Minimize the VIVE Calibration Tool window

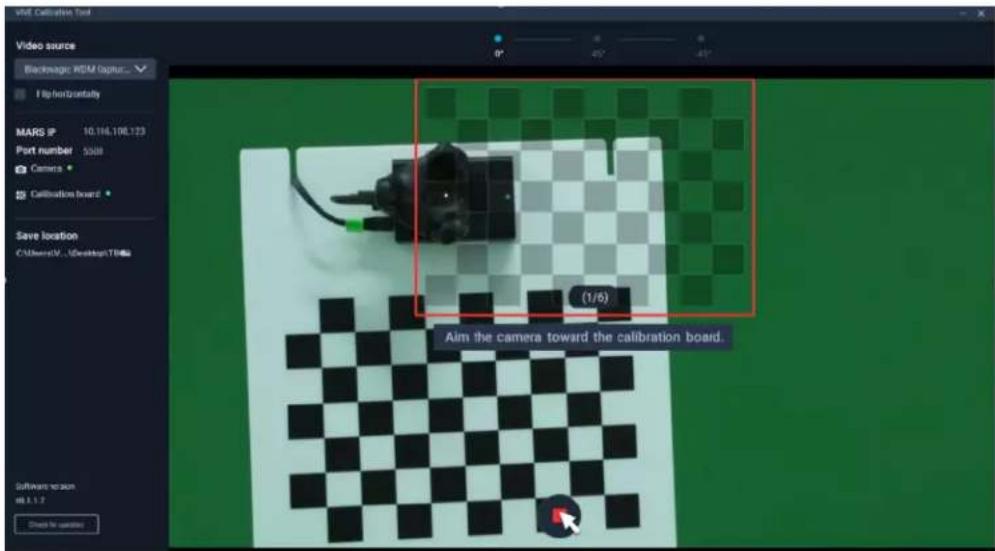[963, 13]
